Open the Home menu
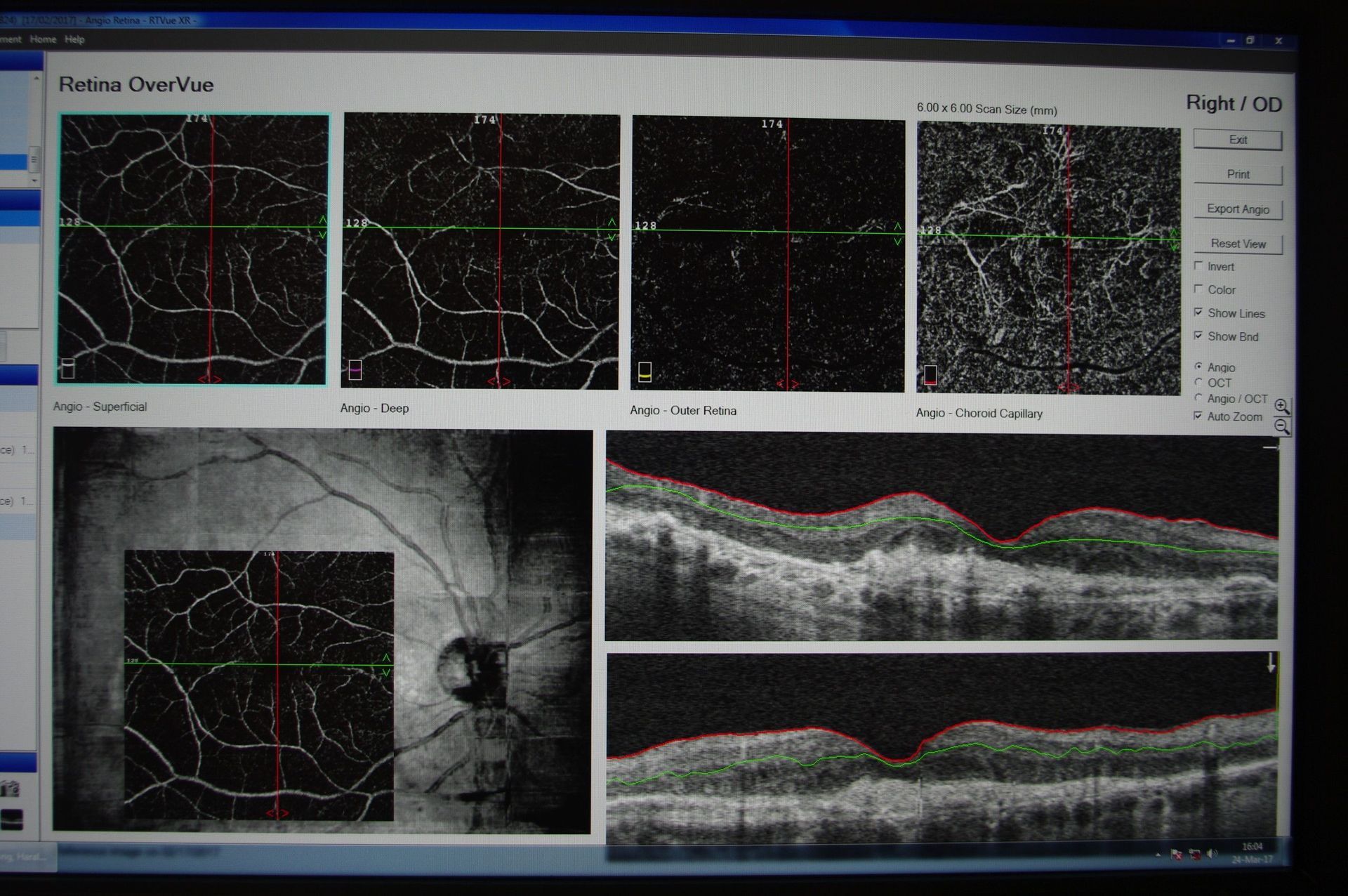 coord(43,39)
